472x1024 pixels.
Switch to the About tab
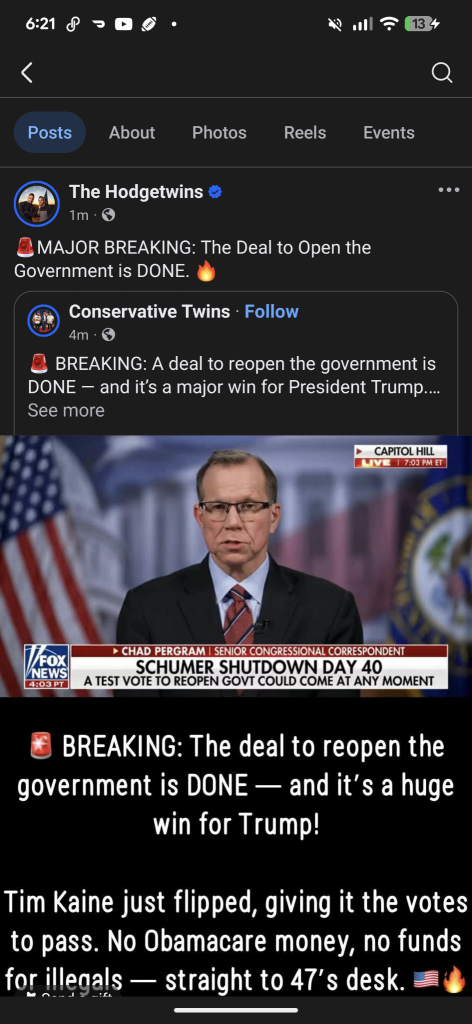pyautogui.click(x=132, y=133)
